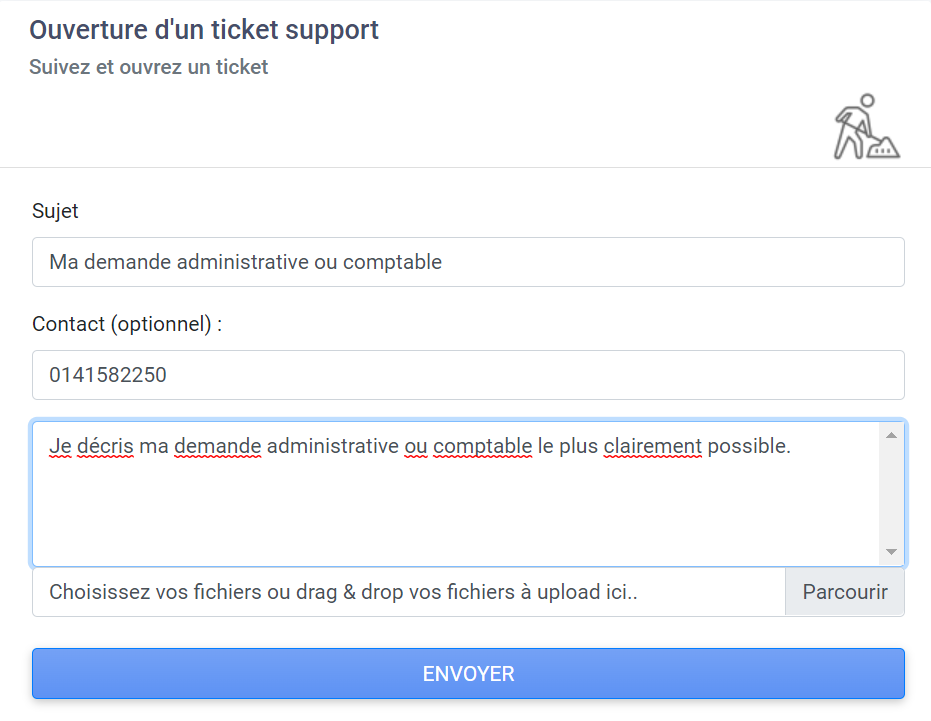Click the construction worker icon

click(867, 127)
